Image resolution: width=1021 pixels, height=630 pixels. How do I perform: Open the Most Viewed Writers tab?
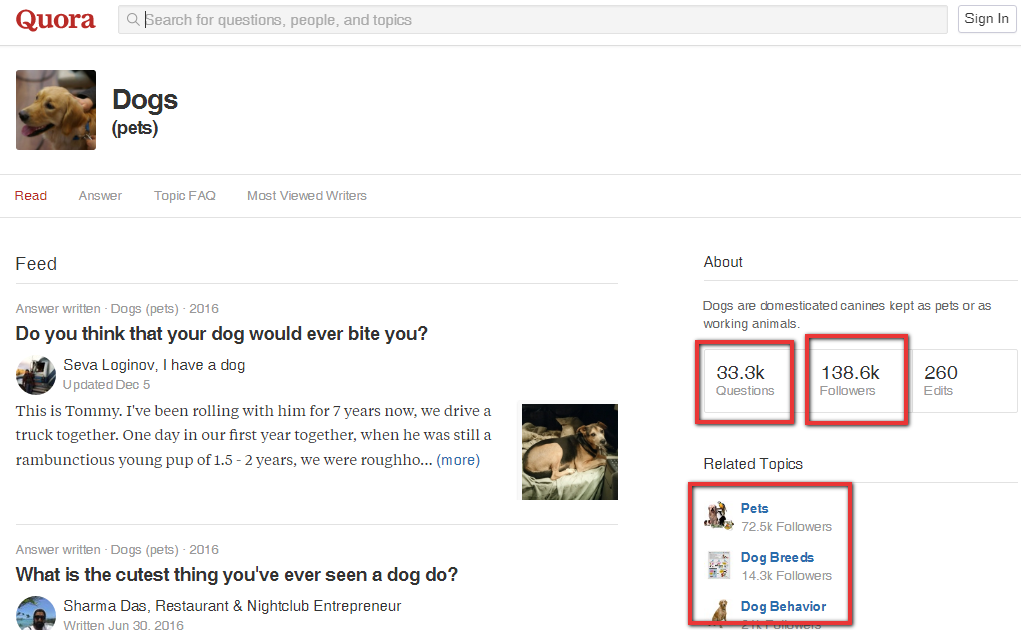[307, 196]
